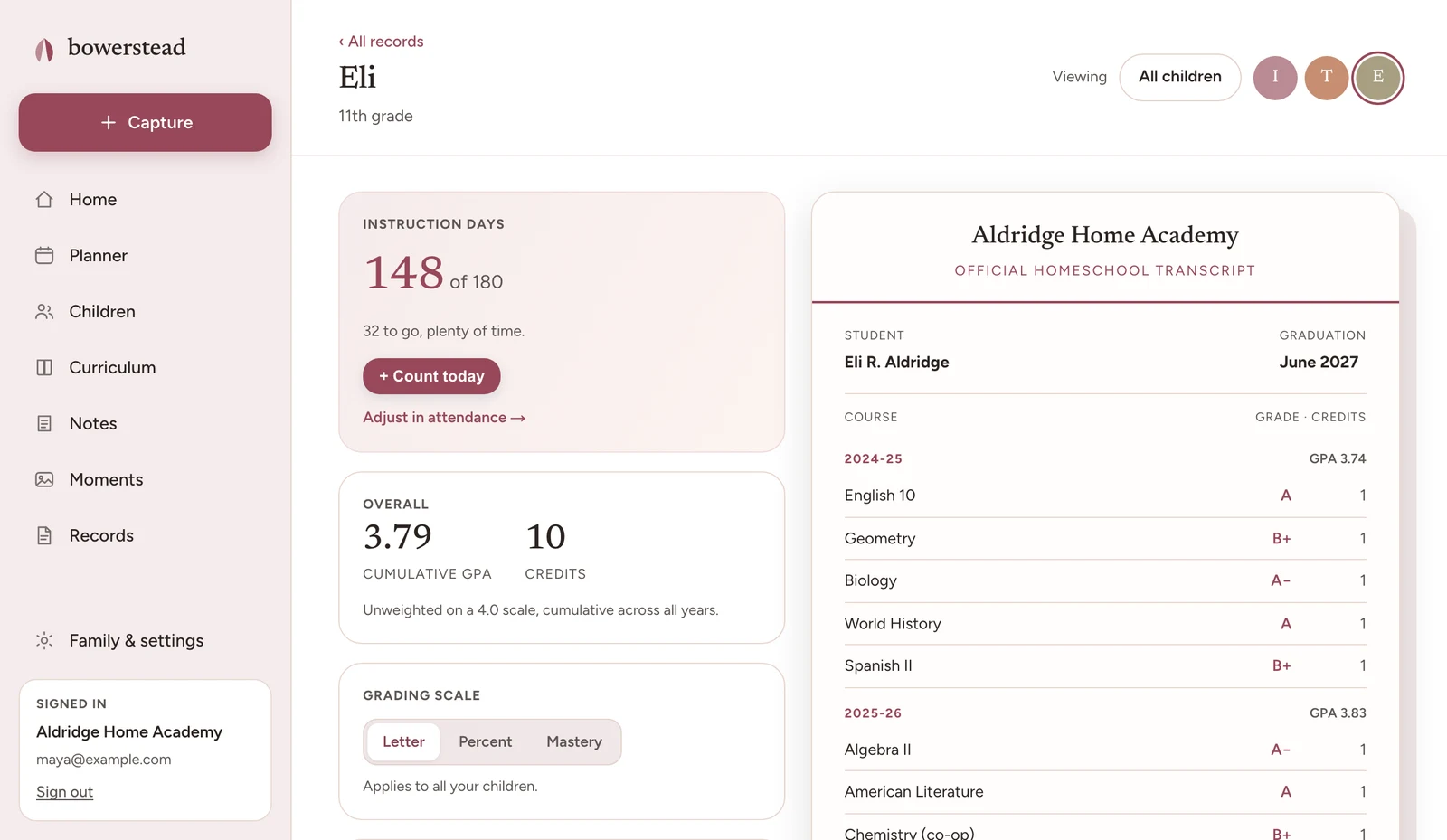Click the maya@example.com email text
1447x840 pixels.
pos(104,760)
